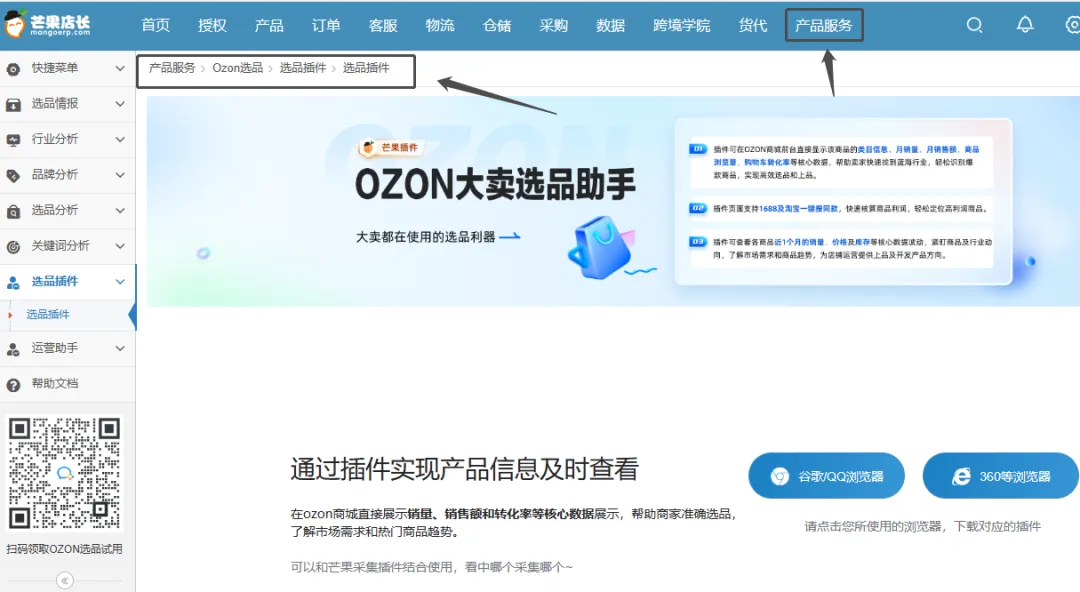Click the 品牌分析 tag icon
1080x592 pixels.
point(13,176)
